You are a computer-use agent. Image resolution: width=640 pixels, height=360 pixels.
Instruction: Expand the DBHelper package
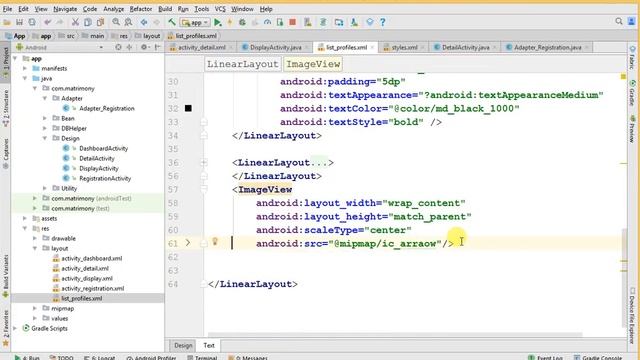(45, 128)
